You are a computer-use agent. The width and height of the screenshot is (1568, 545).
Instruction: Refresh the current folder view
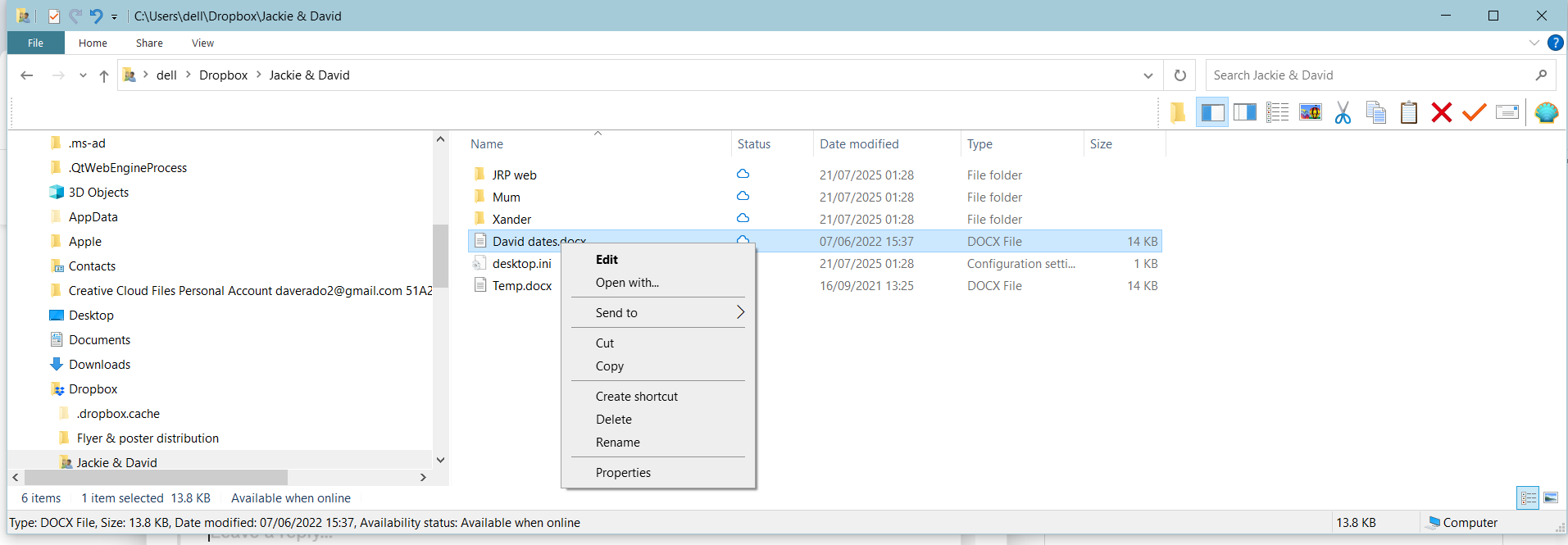point(1180,75)
